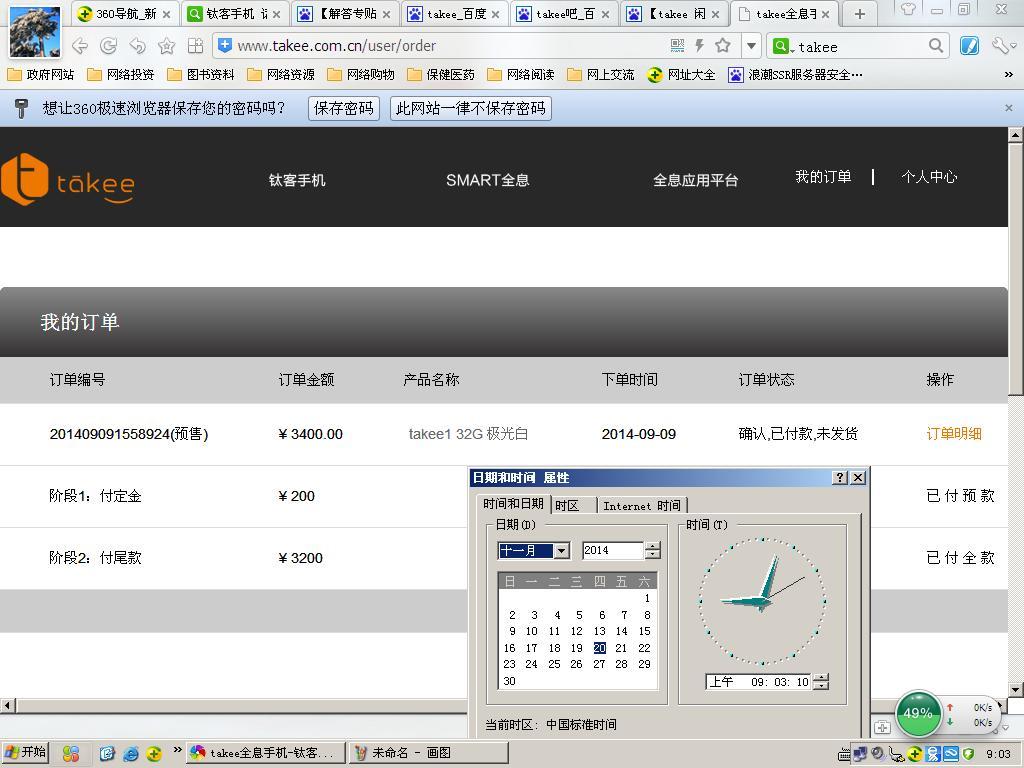Open a new tab with the plus button
The image size is (1024, 768).
pos(859,14)
